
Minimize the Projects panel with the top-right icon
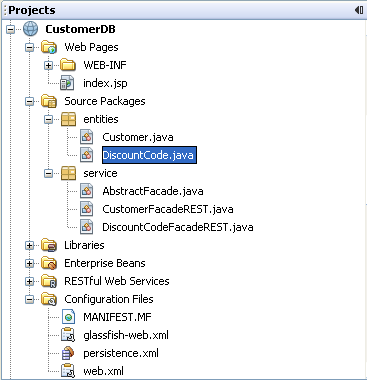tap(359, 10)
